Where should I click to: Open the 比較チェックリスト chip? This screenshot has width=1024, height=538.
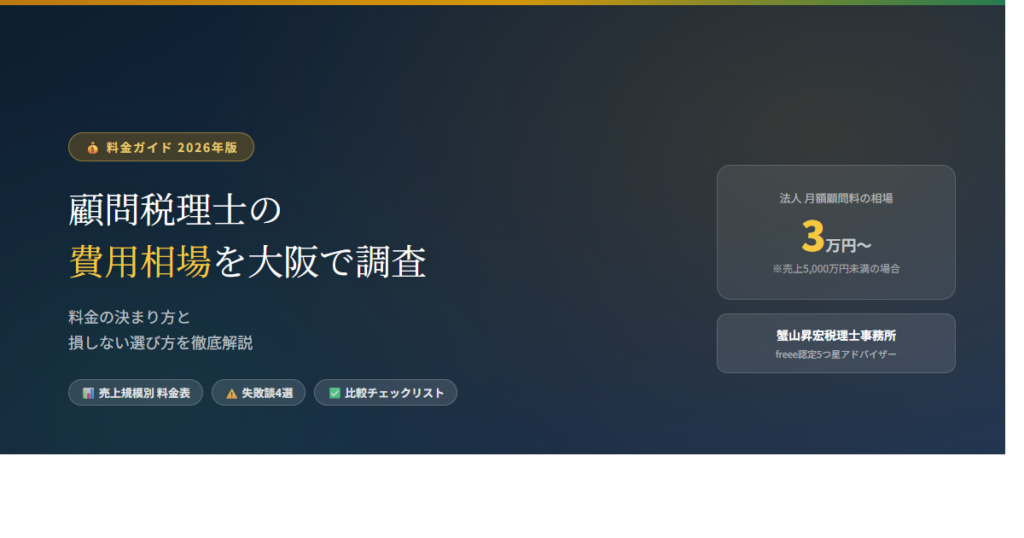pos(386,393)
